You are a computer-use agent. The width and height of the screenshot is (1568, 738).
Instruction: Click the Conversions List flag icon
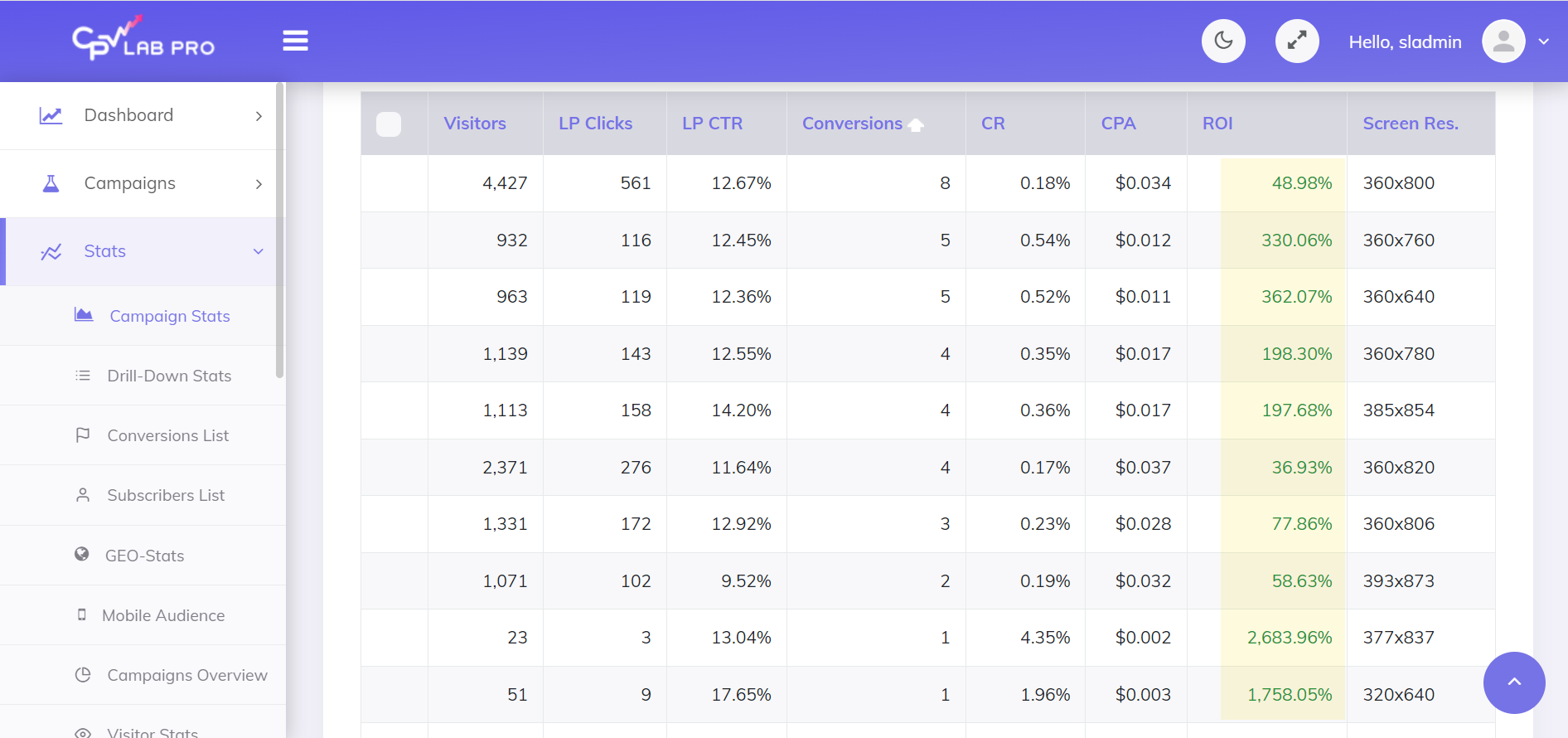point(83,435)
